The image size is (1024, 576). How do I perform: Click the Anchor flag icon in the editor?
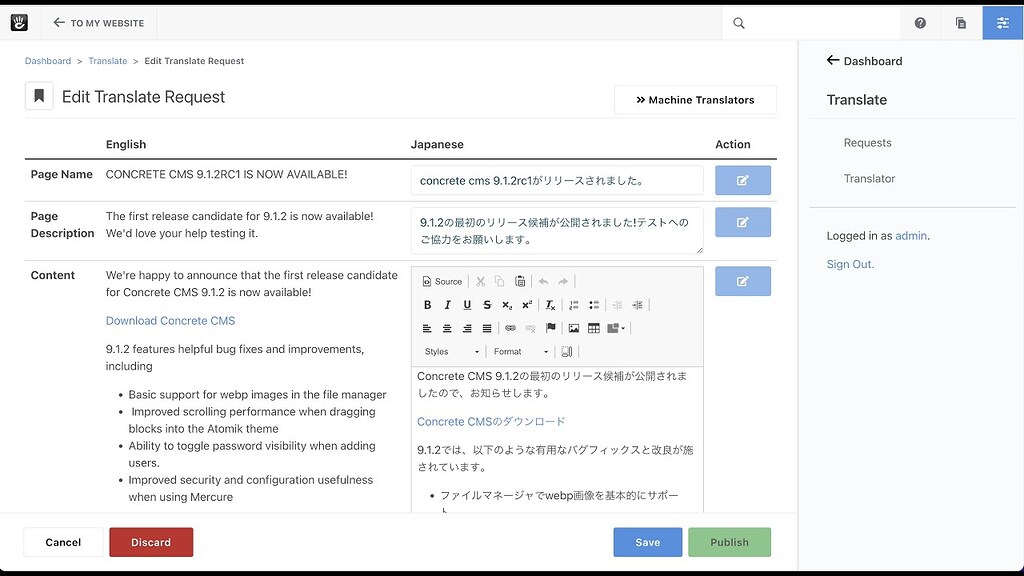(x=551, y=328)
